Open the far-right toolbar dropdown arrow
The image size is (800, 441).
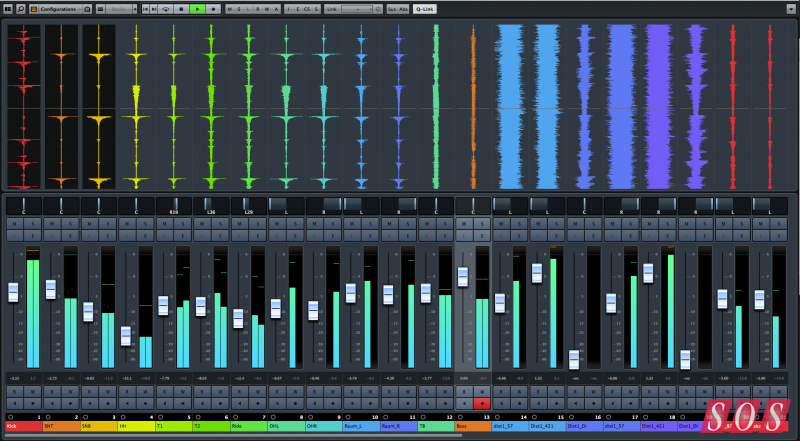tap(791, 9)
